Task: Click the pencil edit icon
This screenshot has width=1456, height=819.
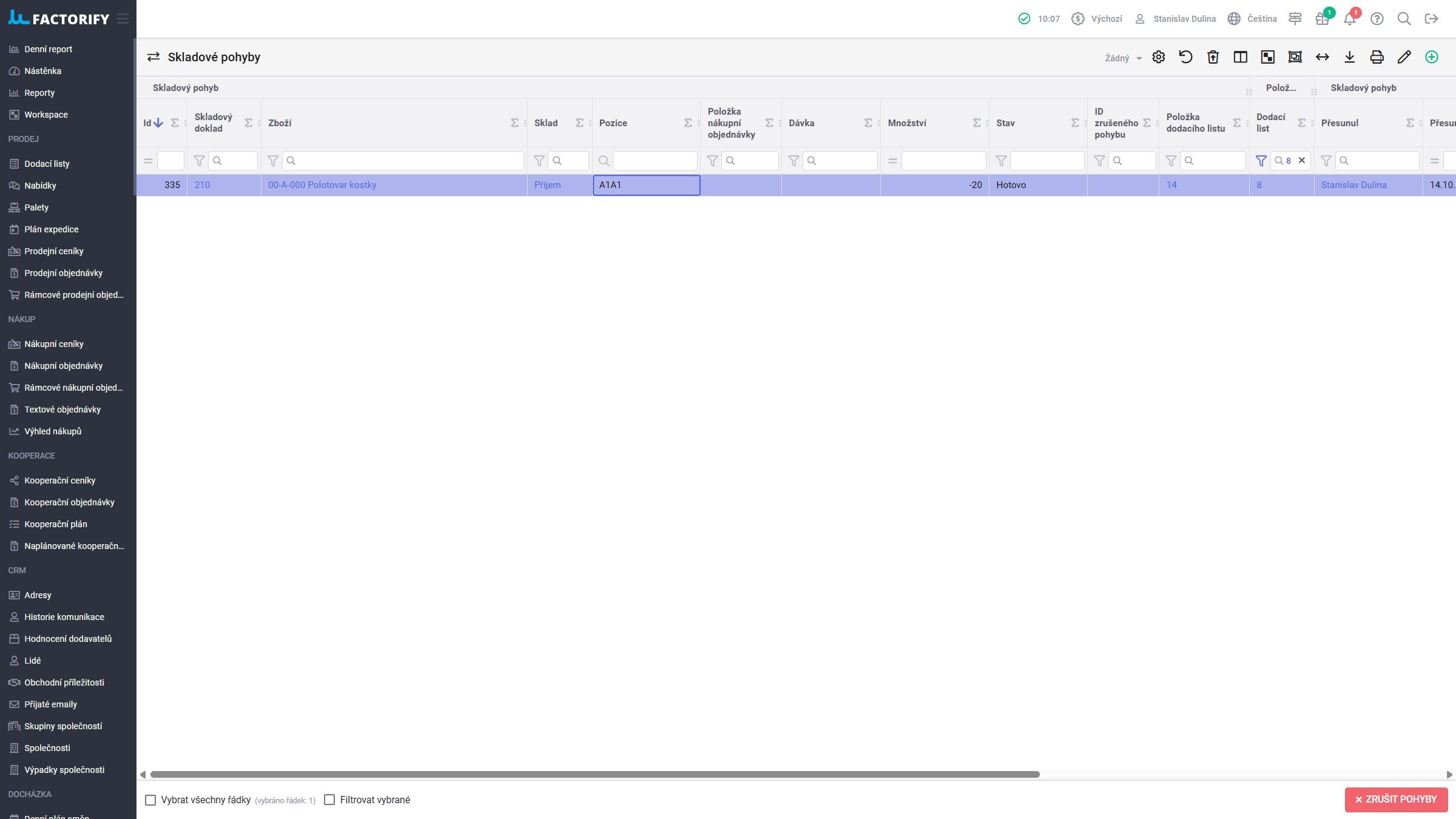Action: (x=1404, y=57)
